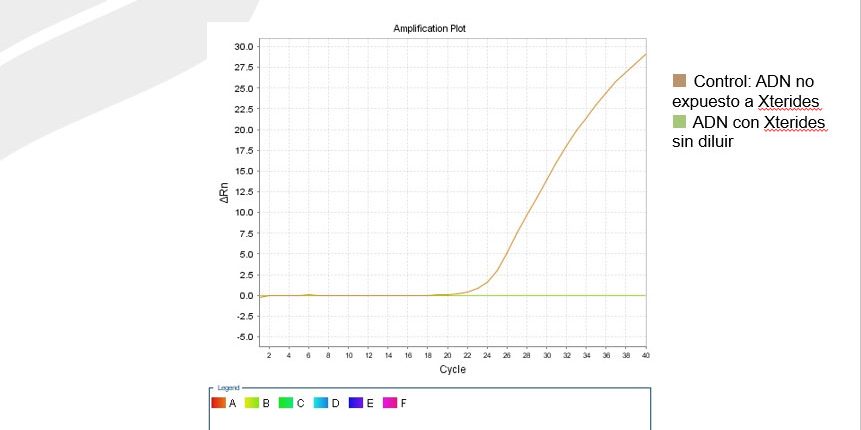Click the -5.0 y-axis tick label
861x430 pixels.
click(x=243, y=337)
